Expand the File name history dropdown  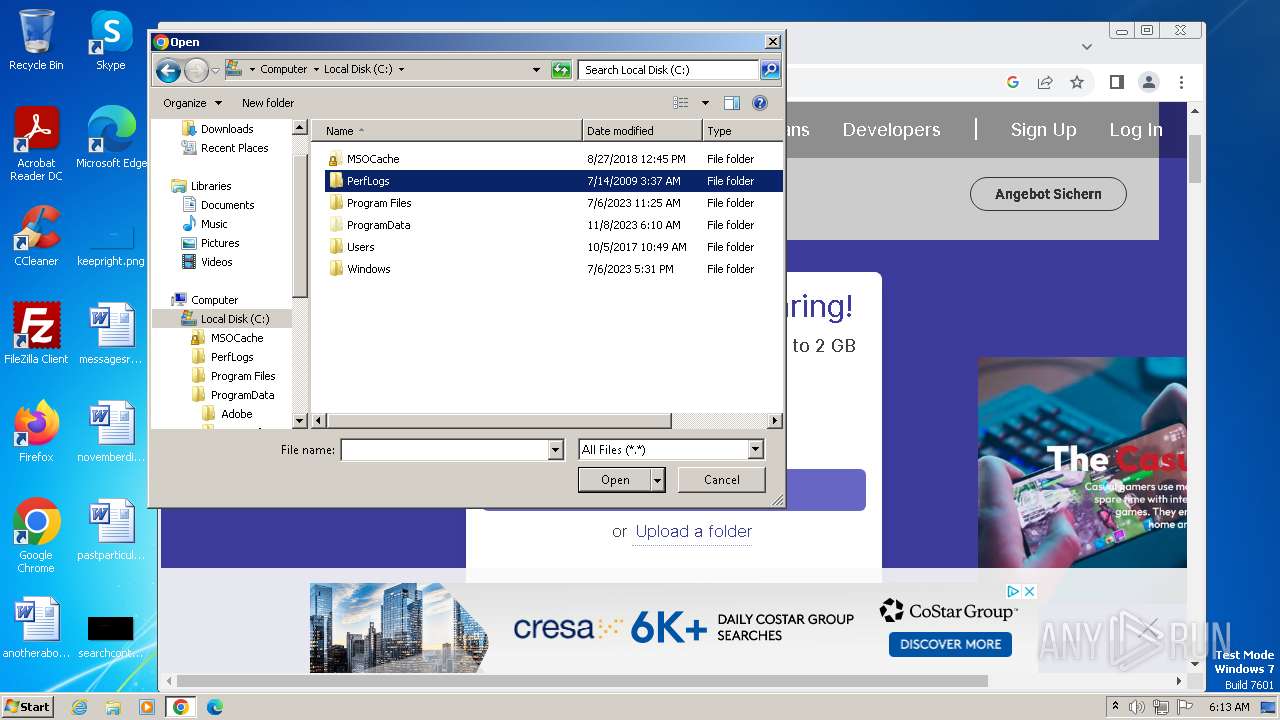click(x=556, y=450)
